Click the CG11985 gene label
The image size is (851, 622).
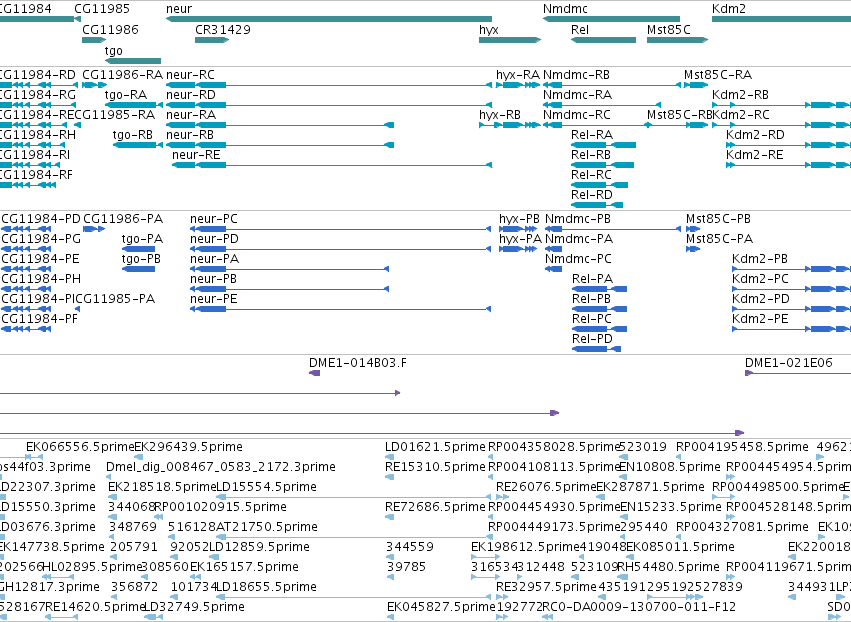tap(101, 9)
